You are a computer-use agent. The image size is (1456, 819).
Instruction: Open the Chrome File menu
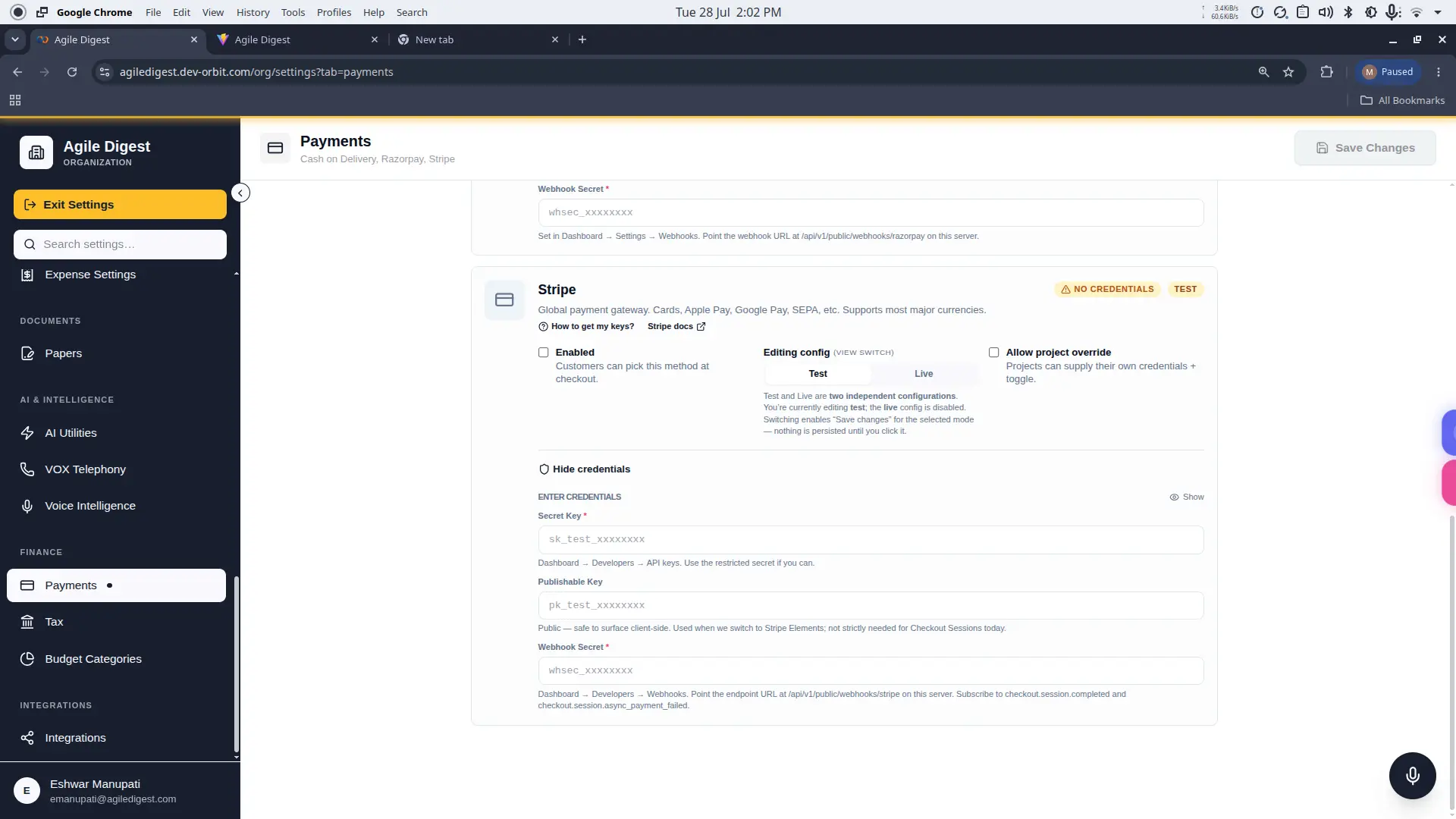(x=153, y=12)
